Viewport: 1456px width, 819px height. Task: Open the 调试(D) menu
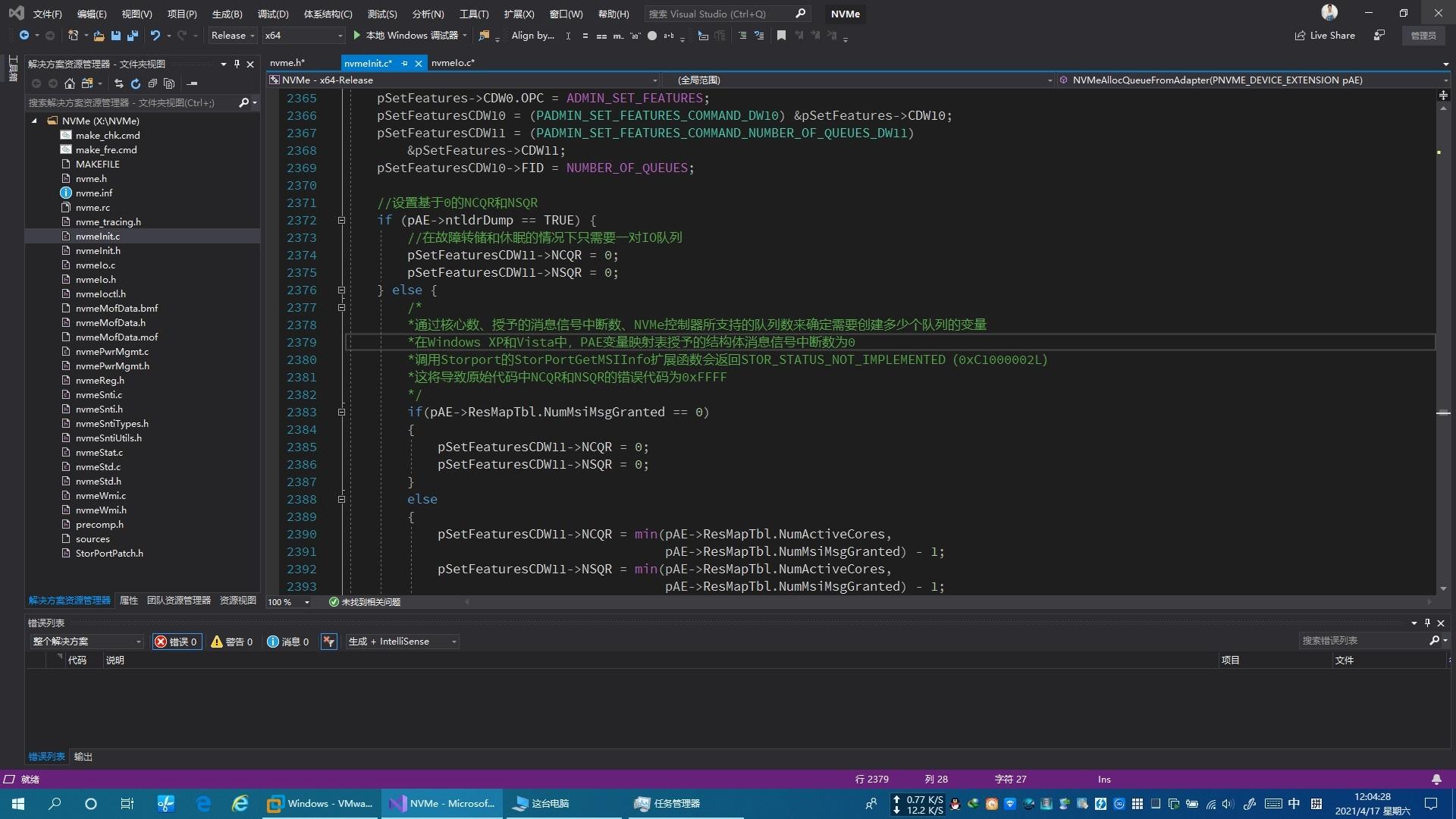(272, 14)
